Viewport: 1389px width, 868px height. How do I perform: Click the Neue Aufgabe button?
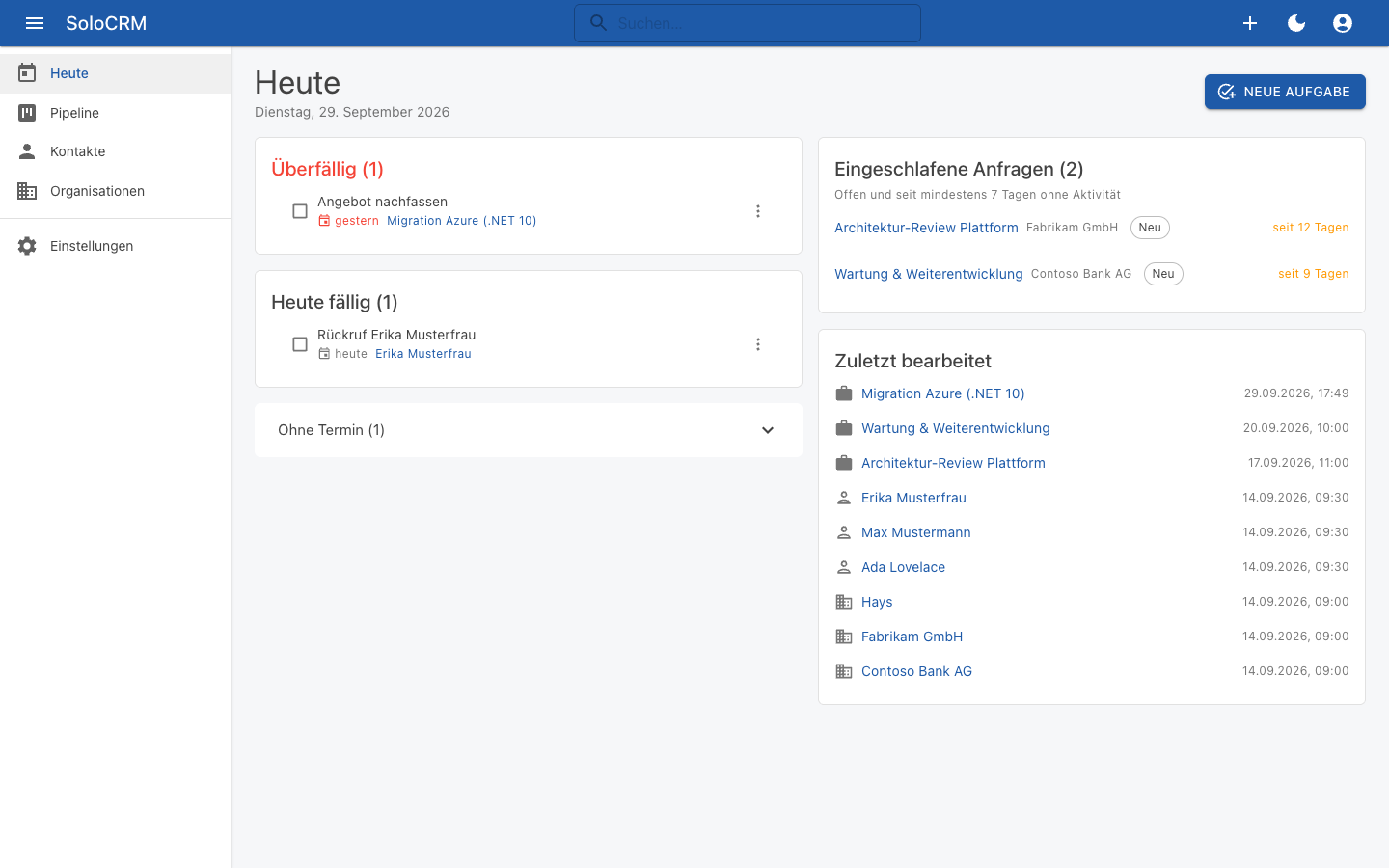(1285, 92)
